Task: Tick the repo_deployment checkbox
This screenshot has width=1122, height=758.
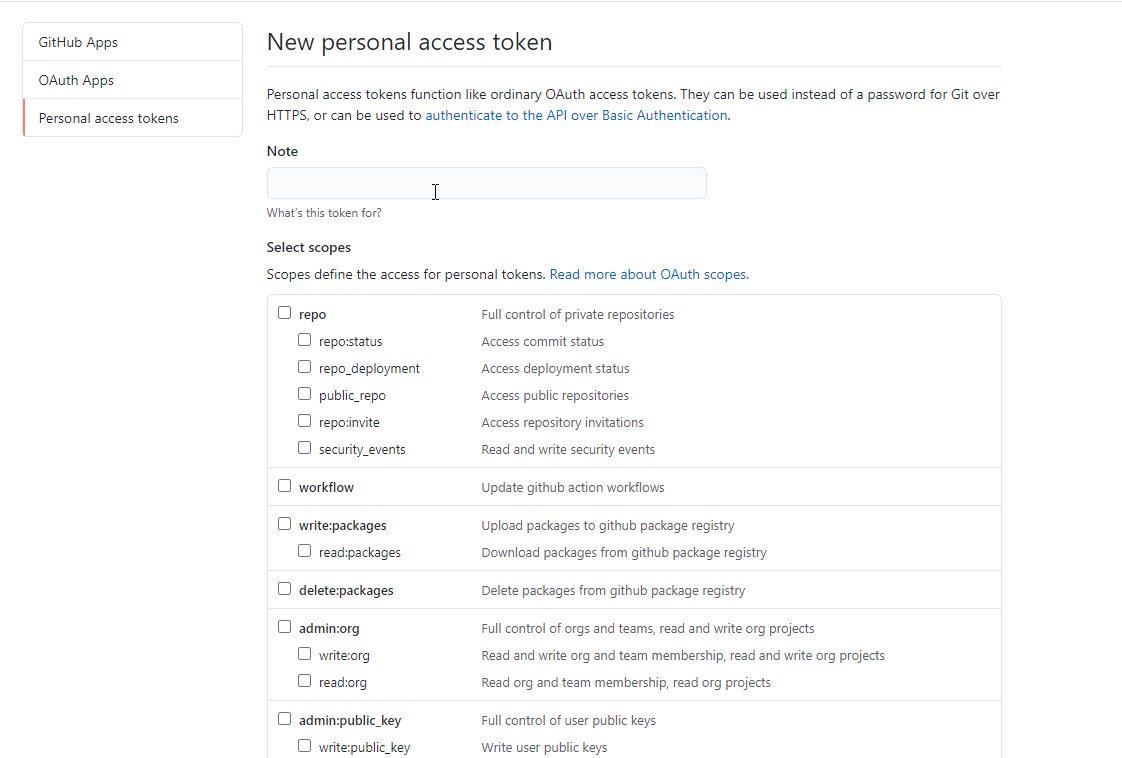Action: click(305, 367)
